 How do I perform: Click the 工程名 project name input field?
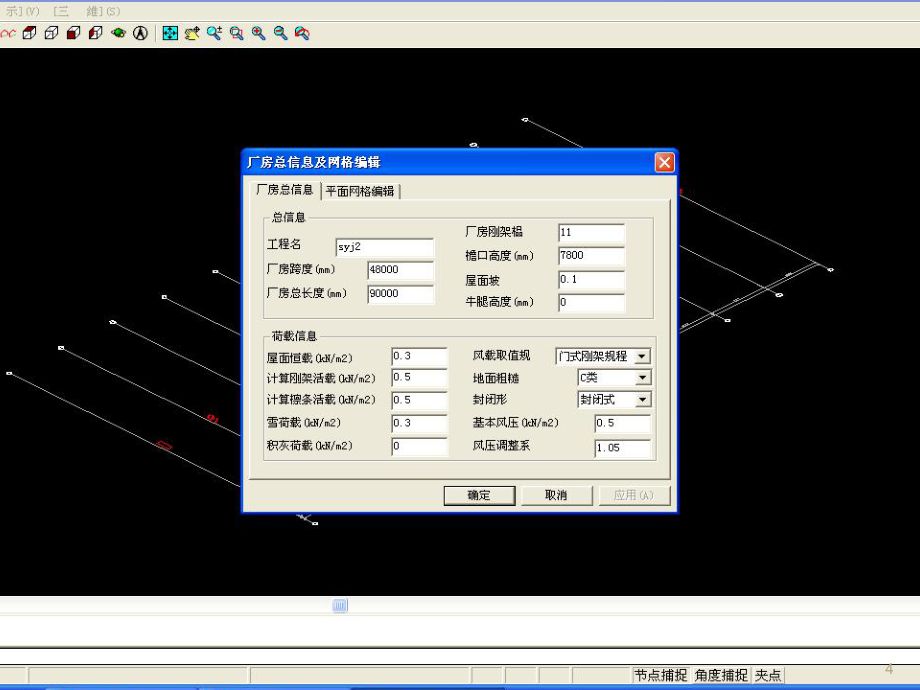(384, 247)
